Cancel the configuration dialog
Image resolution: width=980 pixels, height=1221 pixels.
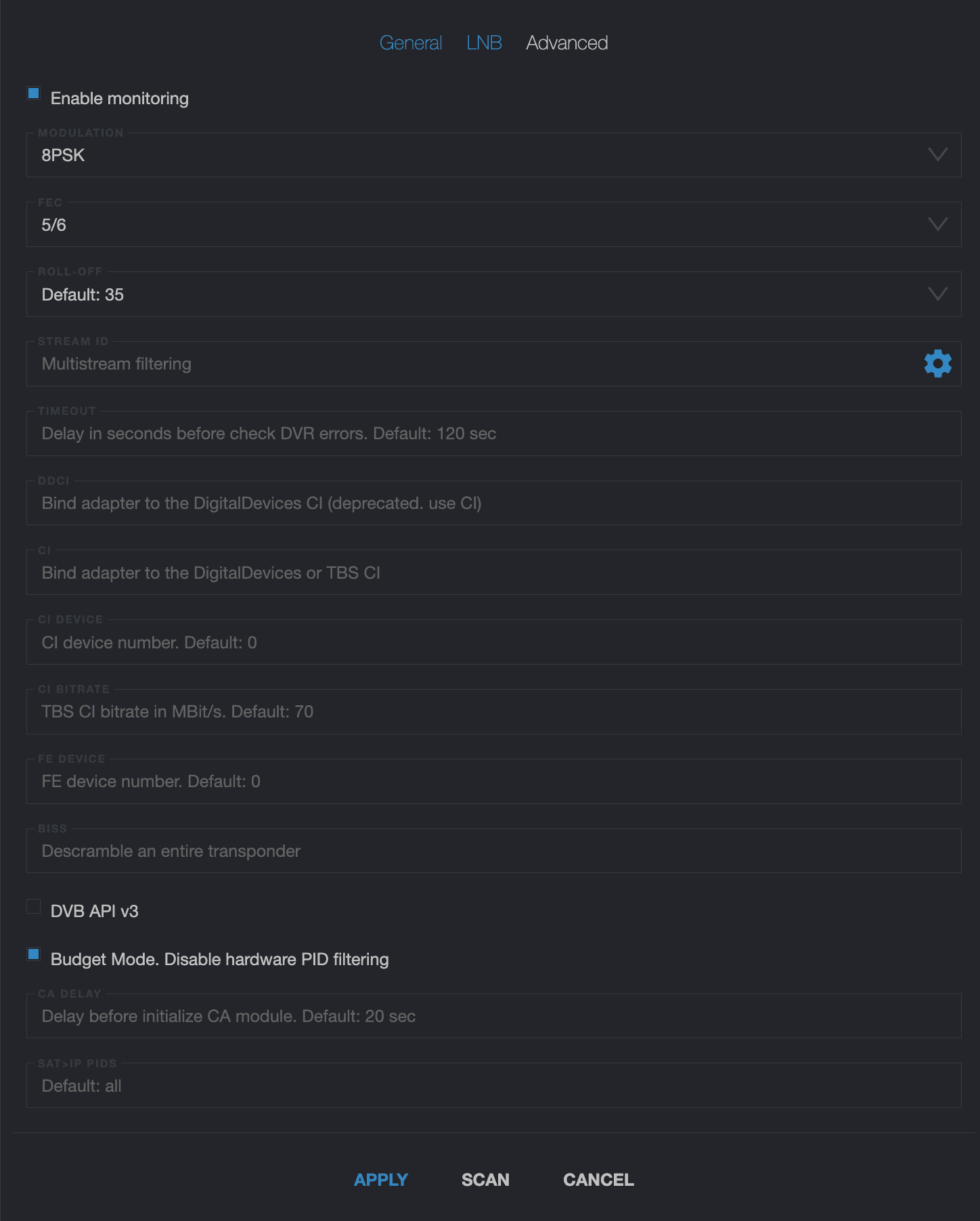pyautogui.click(x=598, y=1178)
